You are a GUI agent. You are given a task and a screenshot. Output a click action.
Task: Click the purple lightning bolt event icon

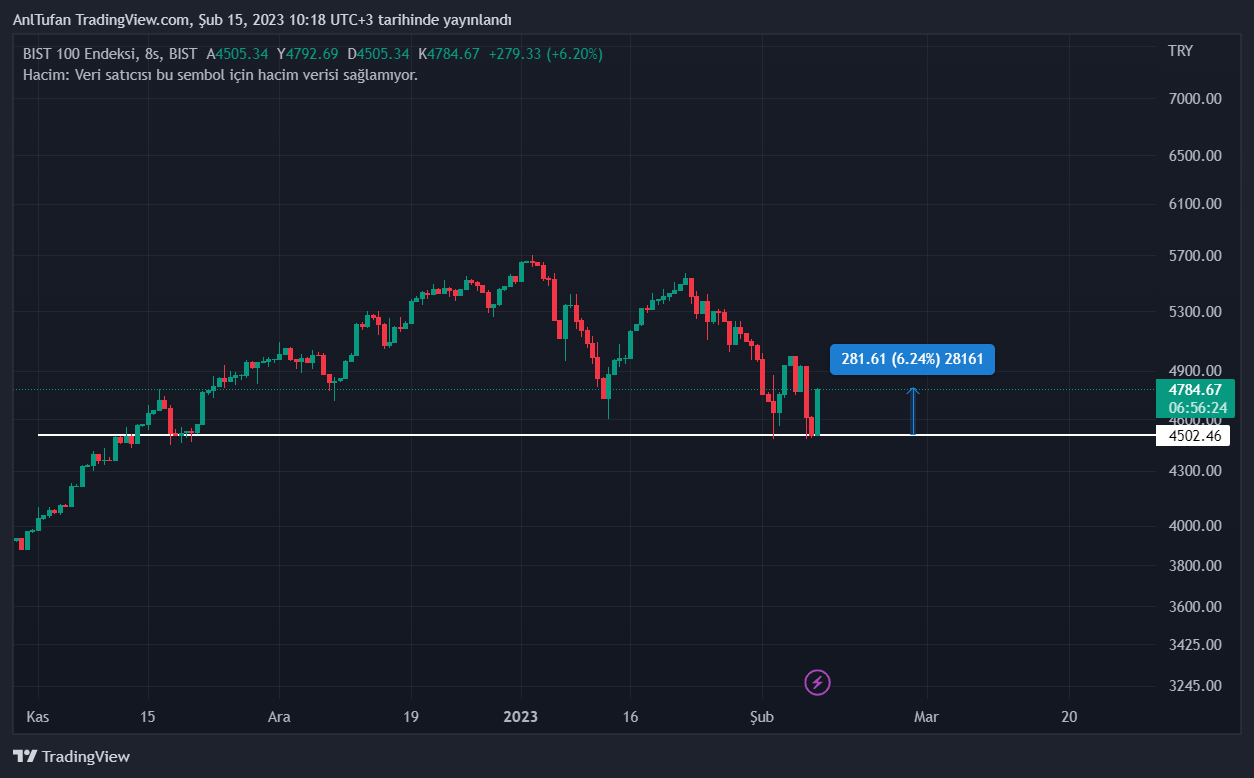coord(818,683)
